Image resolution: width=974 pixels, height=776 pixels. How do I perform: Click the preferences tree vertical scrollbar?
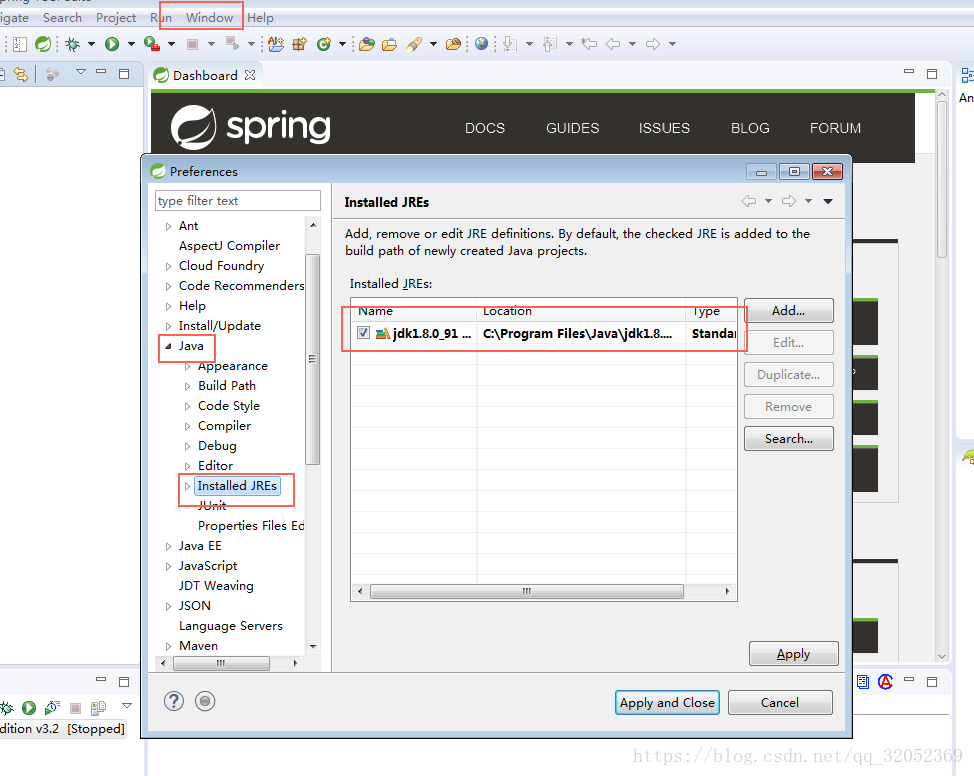pos(313,359)
